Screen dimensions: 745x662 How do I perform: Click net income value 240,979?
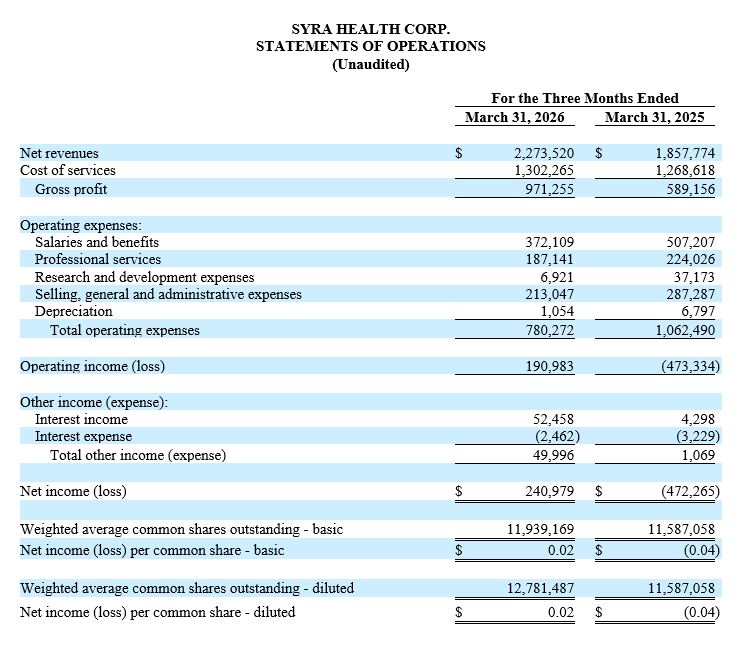click(550, 491)
